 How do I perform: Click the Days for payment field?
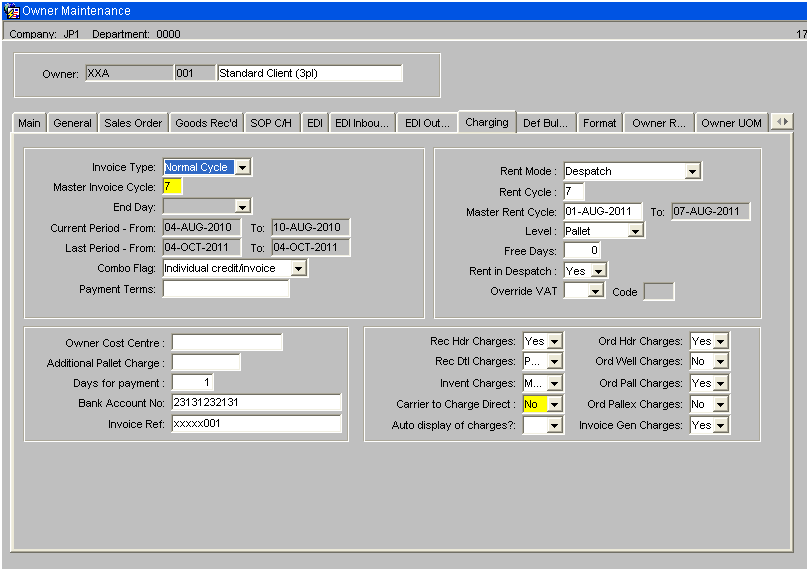click(x=192, y=382)
